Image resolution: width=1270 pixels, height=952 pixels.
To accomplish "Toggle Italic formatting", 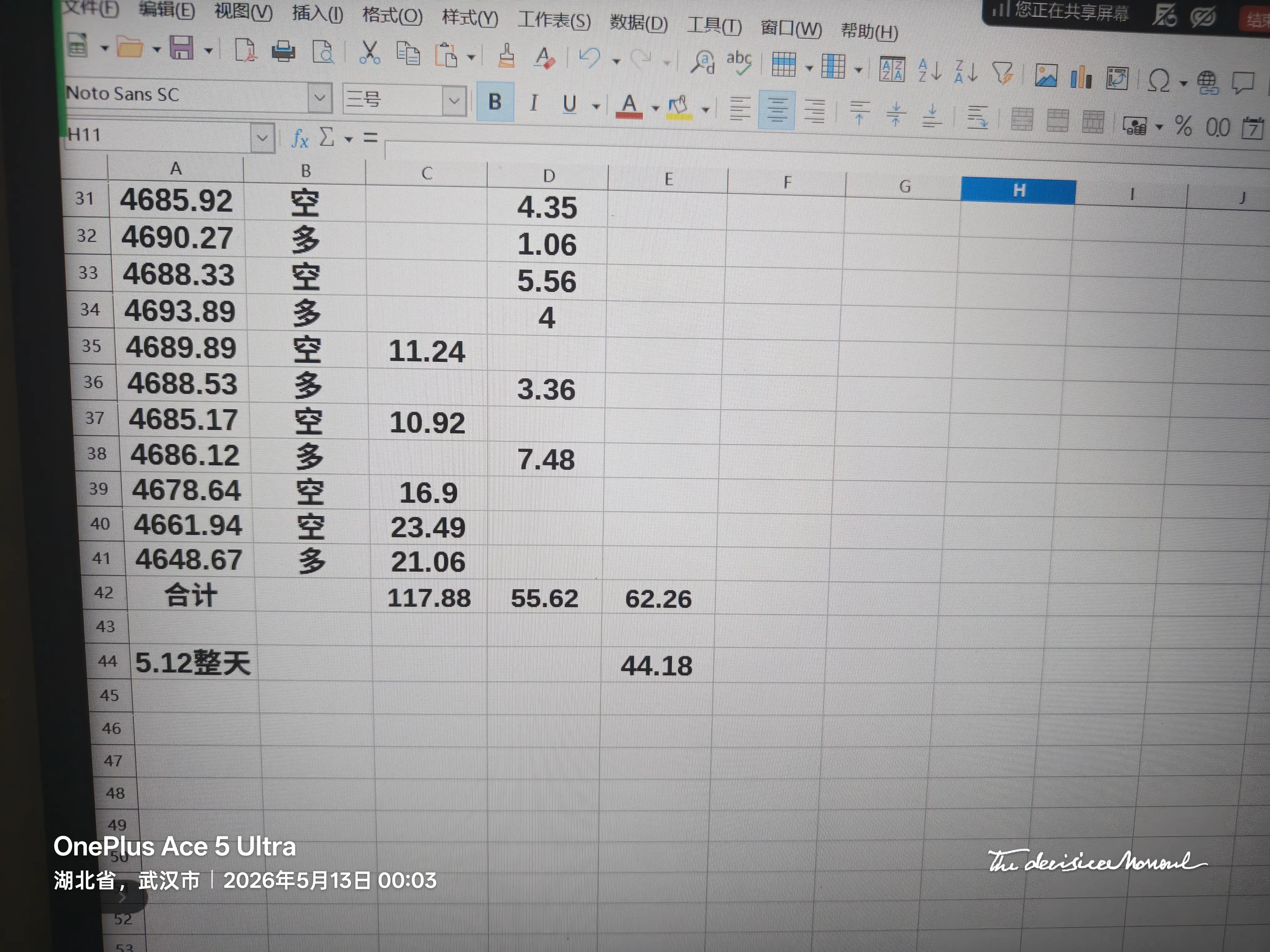I will (534, 103).
